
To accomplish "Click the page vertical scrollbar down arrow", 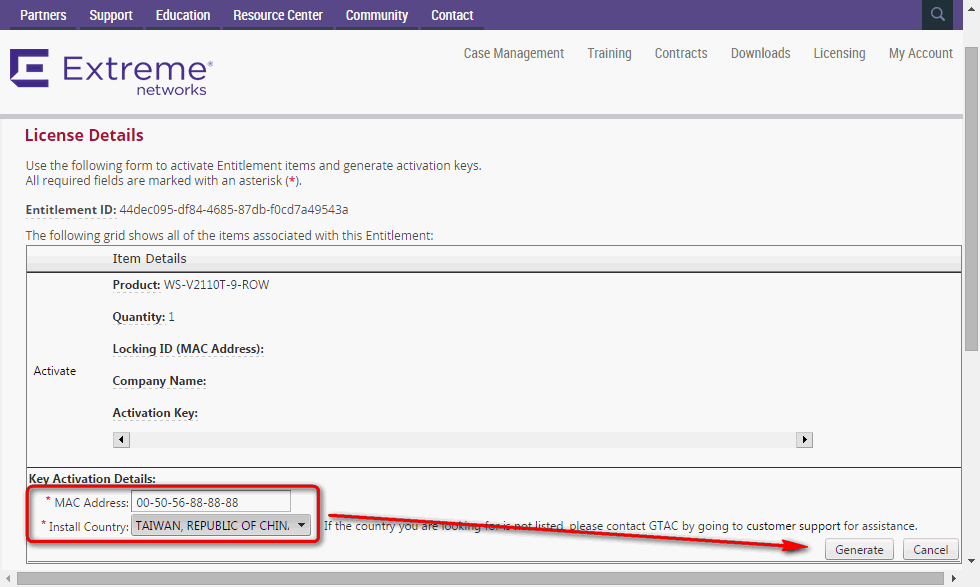I will click(971, 561).
